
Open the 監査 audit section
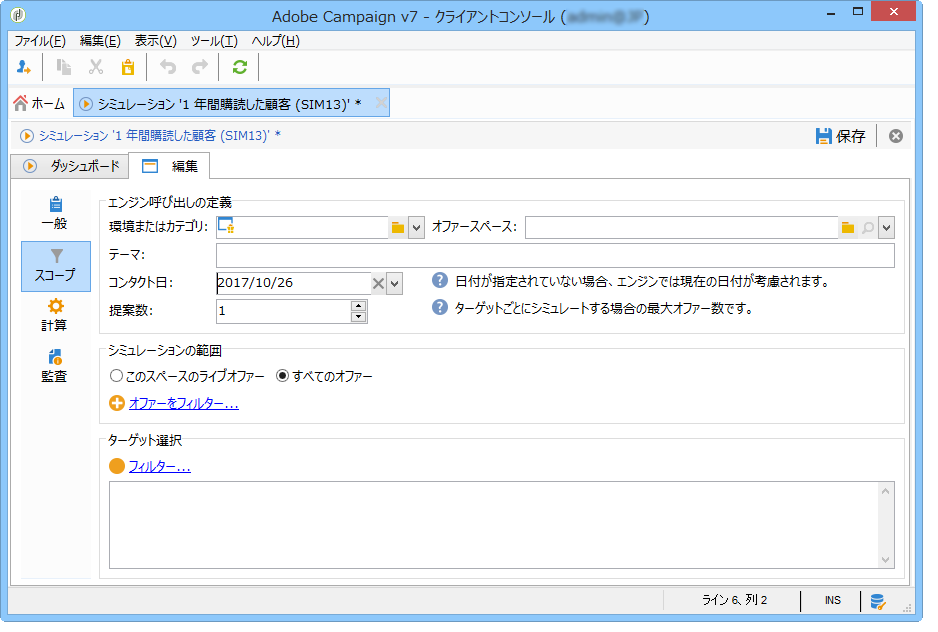click(x=55, y=366)
